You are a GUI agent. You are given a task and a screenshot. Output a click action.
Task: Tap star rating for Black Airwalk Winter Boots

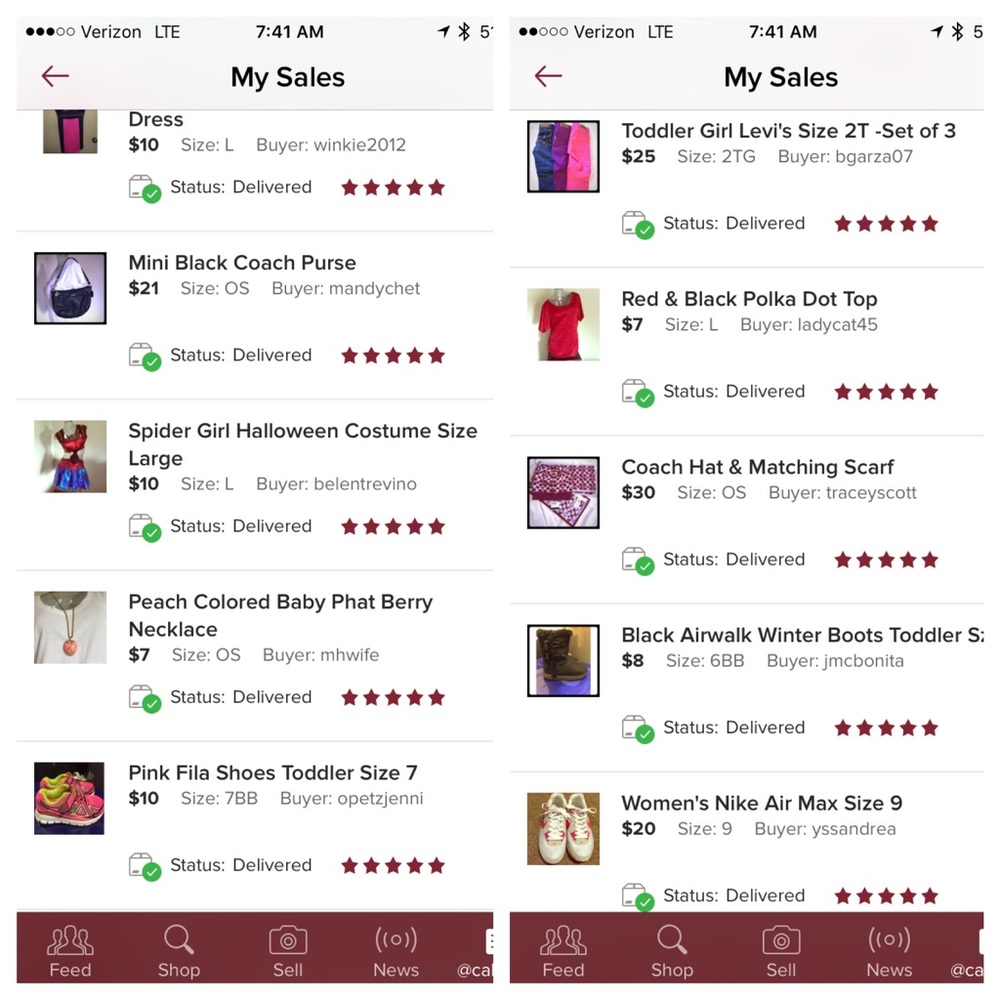tap(886, 728)
